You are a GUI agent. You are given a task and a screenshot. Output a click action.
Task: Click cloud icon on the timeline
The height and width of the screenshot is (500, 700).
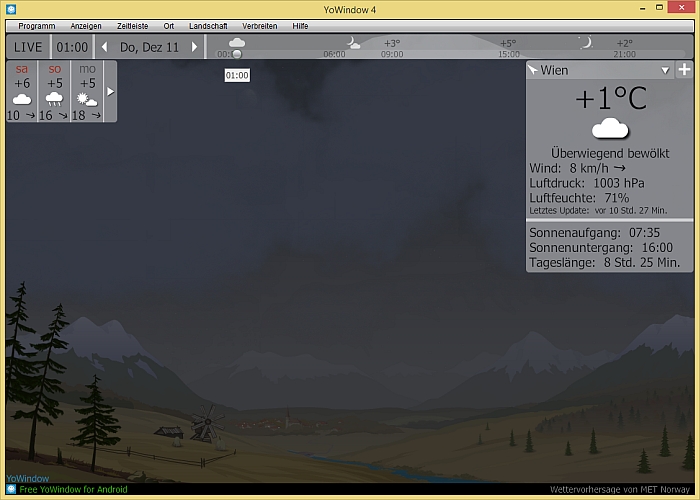click(237, 42)
